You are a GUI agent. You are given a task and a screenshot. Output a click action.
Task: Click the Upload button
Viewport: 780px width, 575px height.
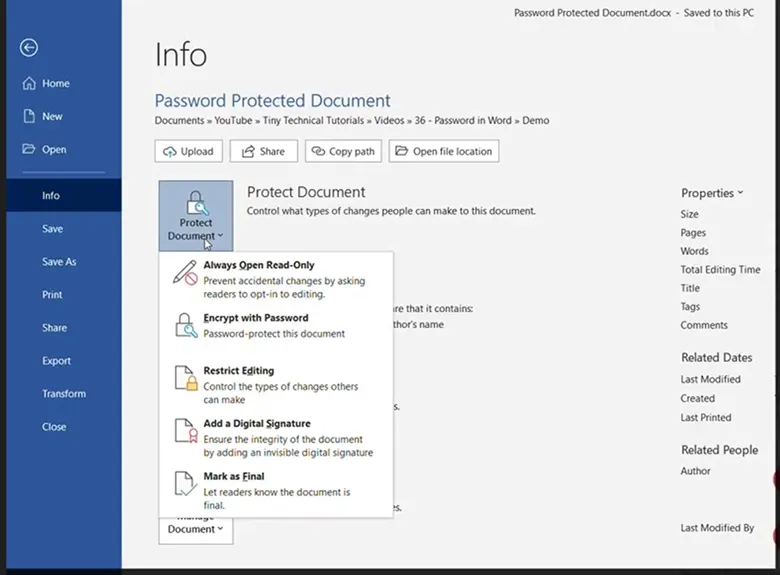[x=189, y=151]
